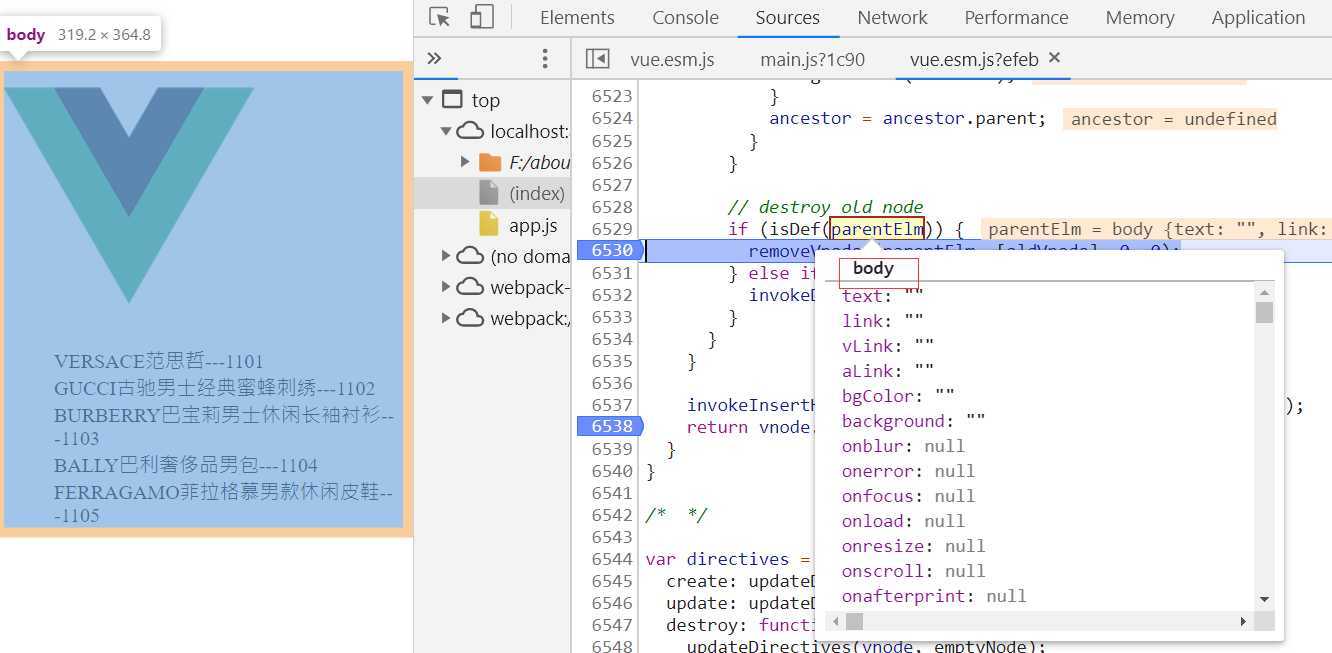Click the VERSACE范思哲---1101 list item
This screenshot has width=1332, height=653.
pos(159,361)
